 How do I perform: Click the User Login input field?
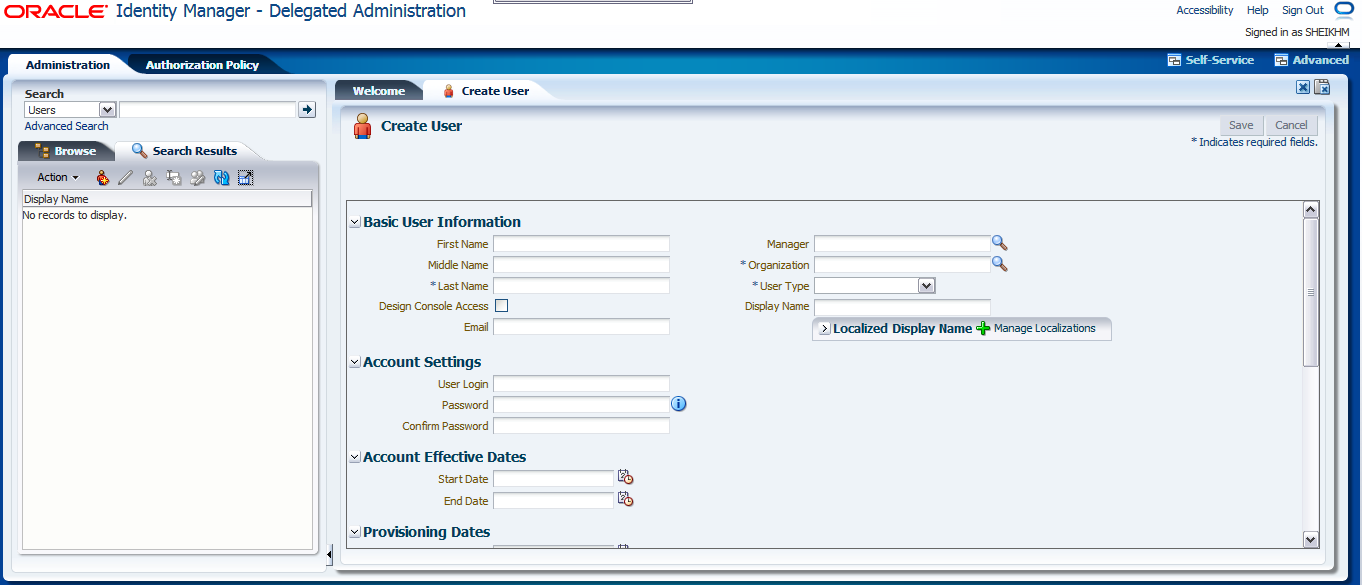(x=581, y=383)
